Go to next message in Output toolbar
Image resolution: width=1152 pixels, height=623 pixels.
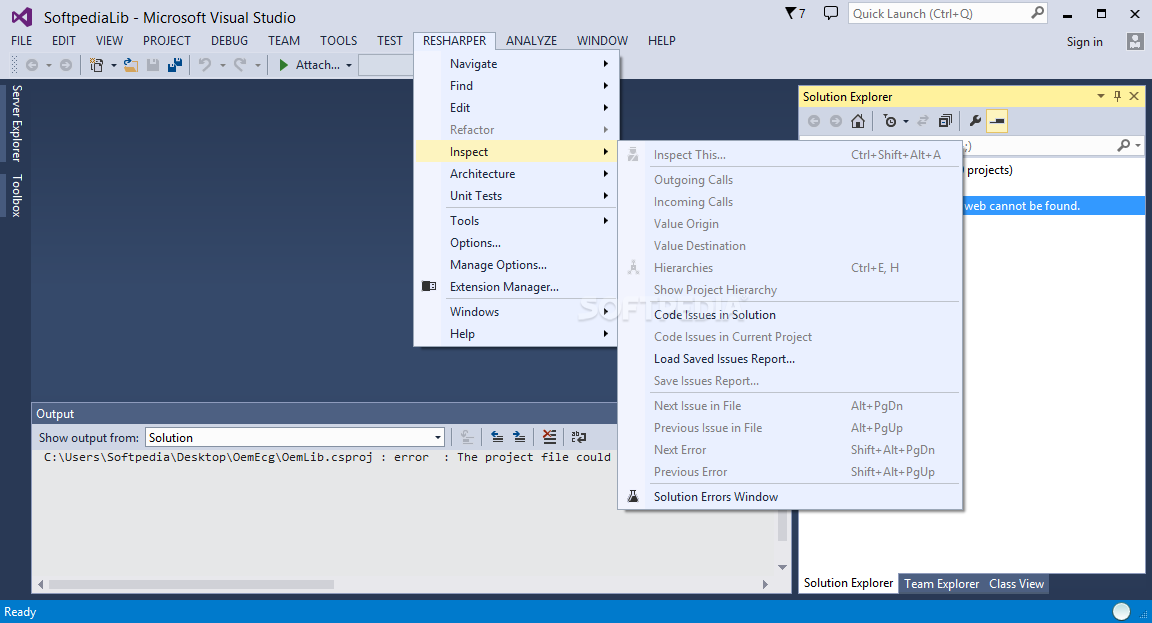point(519,438)
